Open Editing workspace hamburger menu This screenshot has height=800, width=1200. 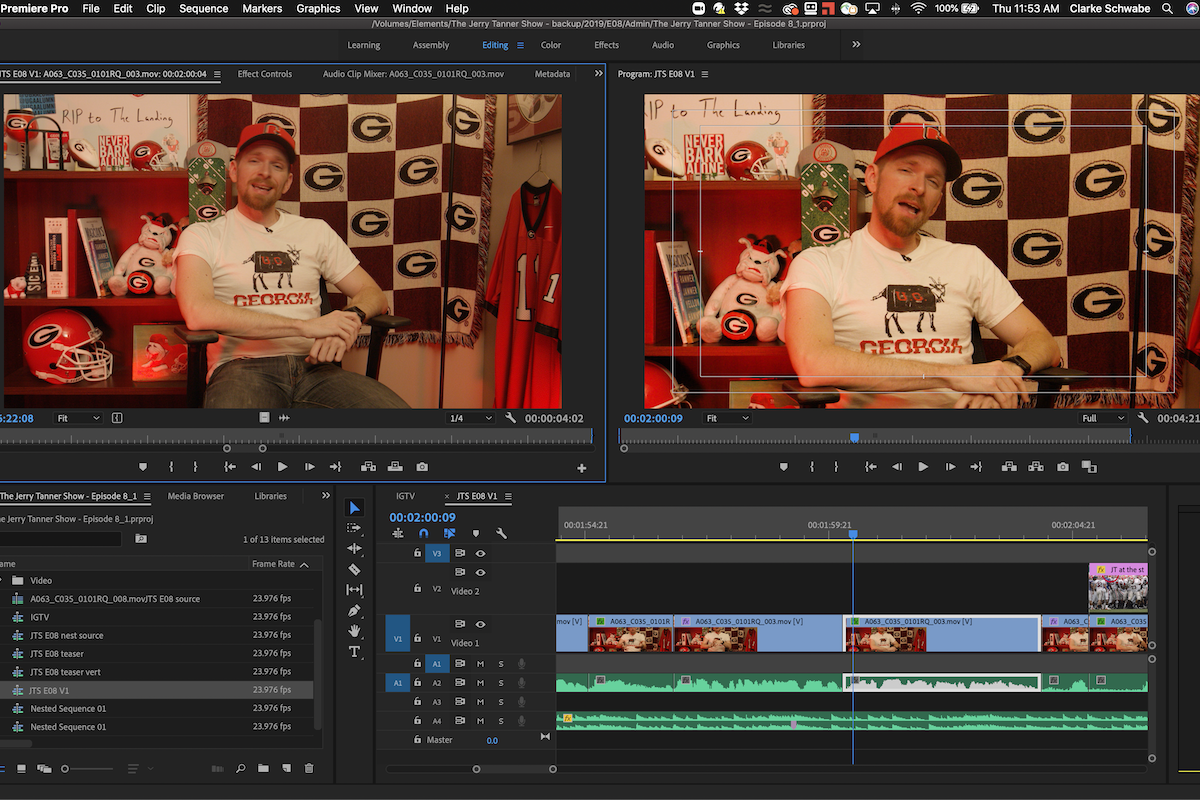520,45
